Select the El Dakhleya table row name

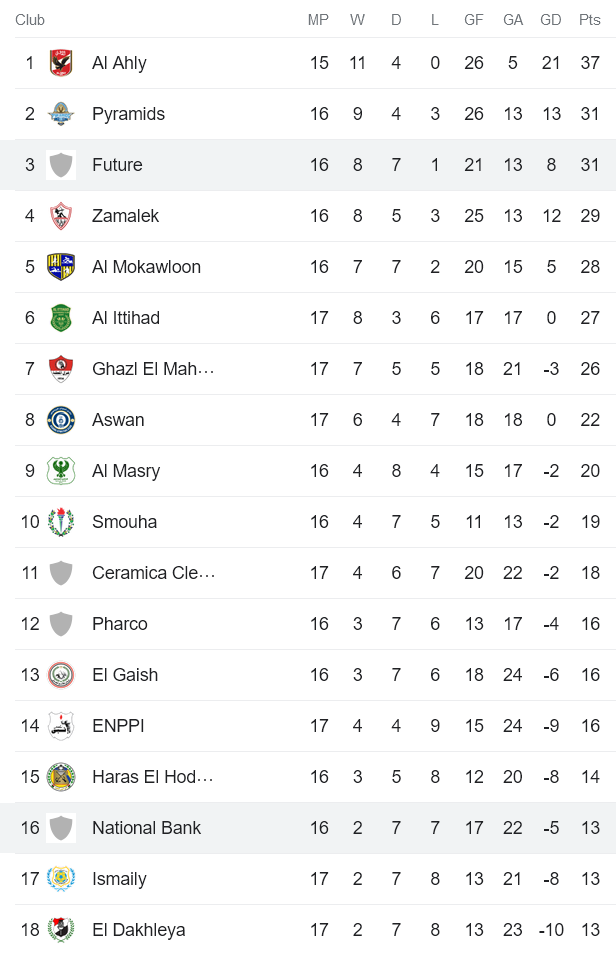click(x=138, y=930)
